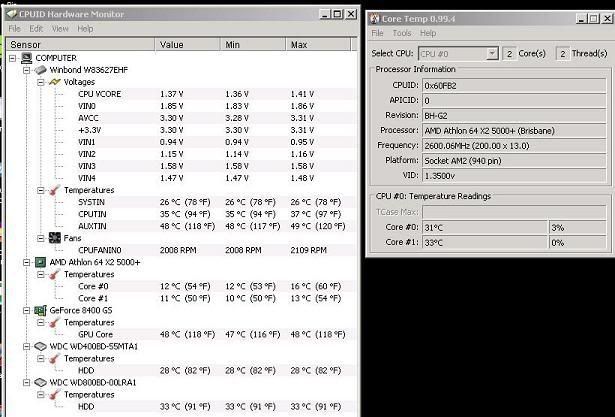Open the Select CPU dropdown in Core Temp
This screenshot has width=615, height=417.
(492, 53)
